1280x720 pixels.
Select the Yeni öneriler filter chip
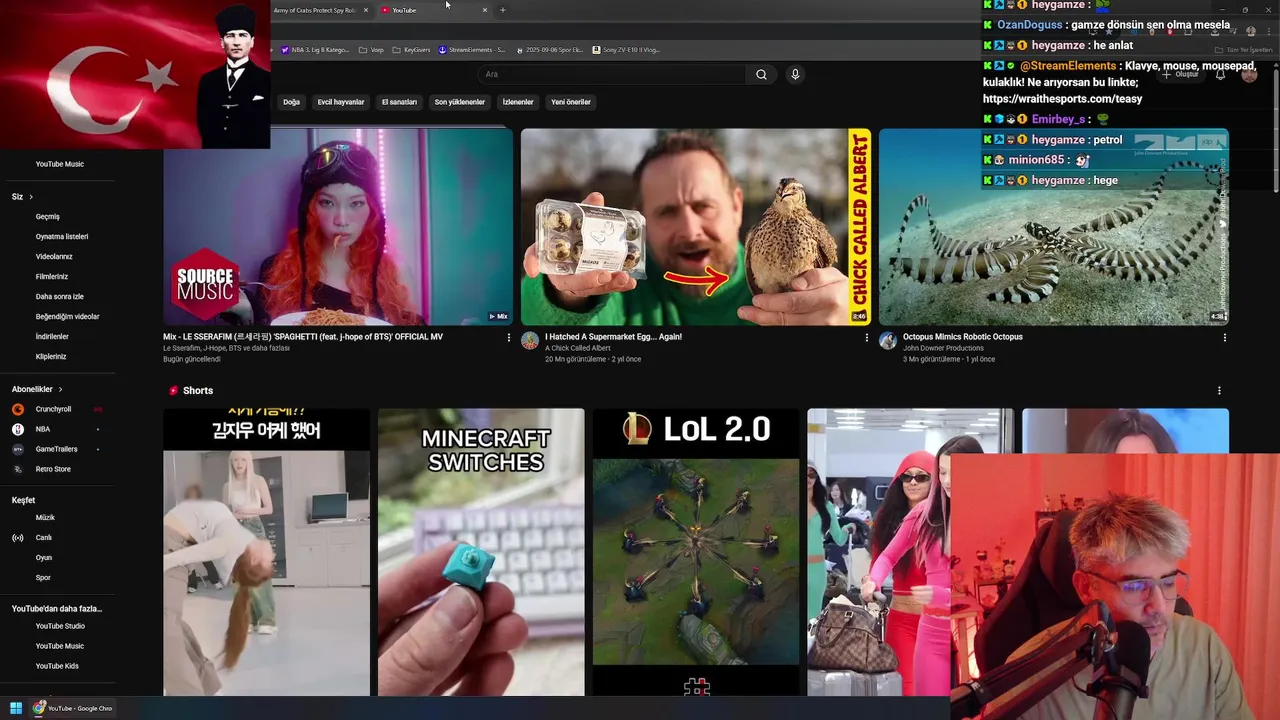click(571, 102)
